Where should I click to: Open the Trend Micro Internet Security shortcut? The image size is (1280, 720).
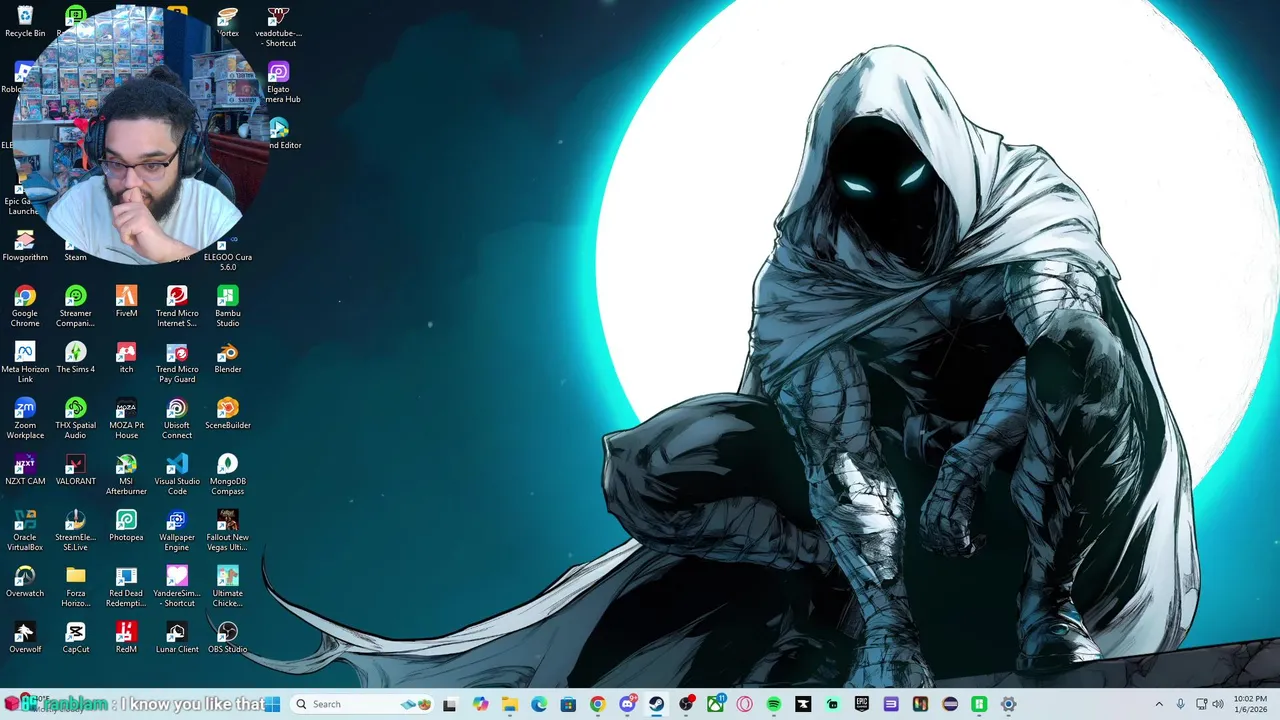click(177, 306)
